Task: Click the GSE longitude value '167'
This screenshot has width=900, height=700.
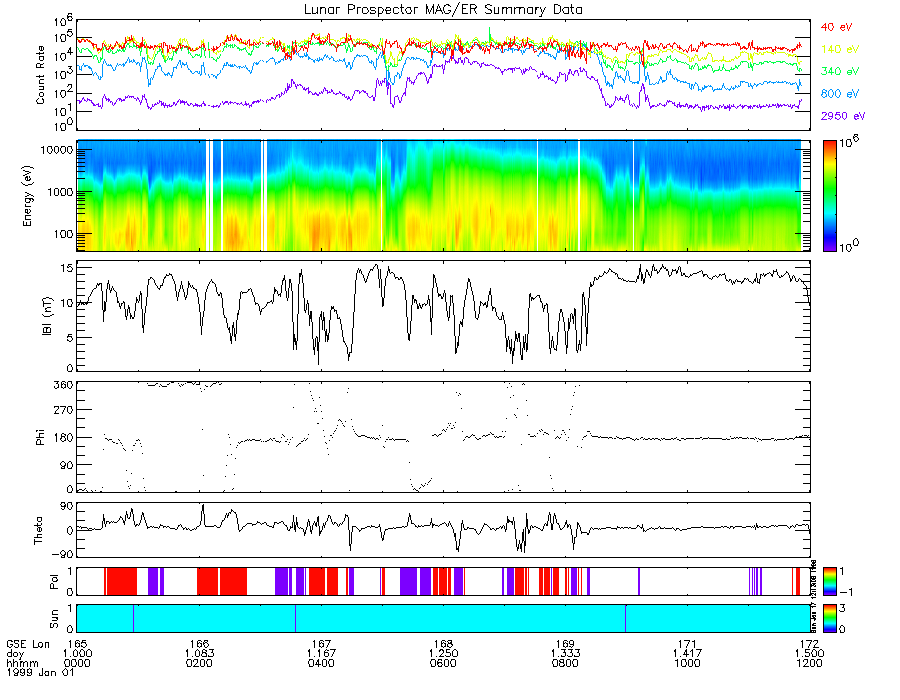Action: [x=321, y=644]
